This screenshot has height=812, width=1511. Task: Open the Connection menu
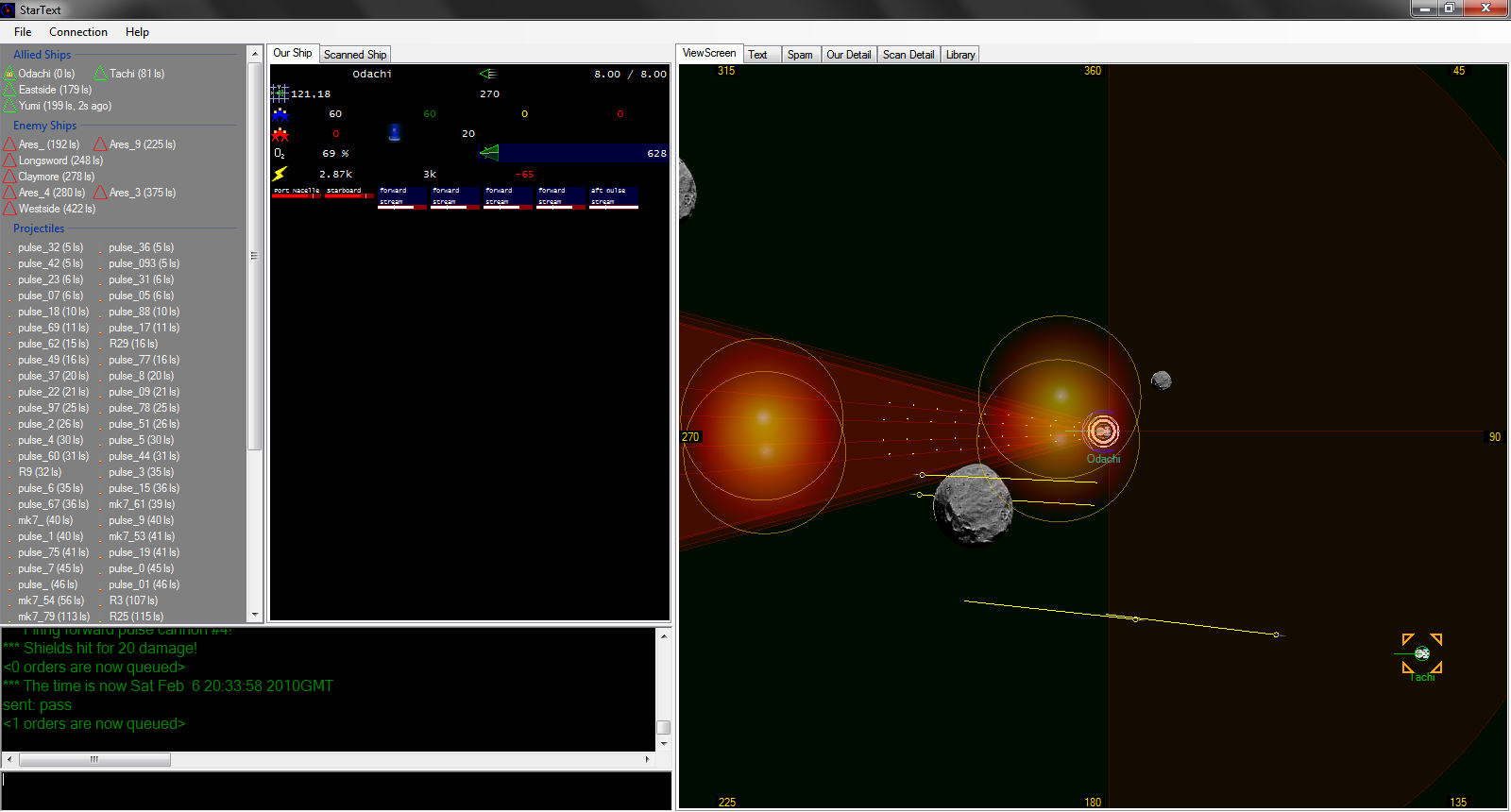(78, 32)
